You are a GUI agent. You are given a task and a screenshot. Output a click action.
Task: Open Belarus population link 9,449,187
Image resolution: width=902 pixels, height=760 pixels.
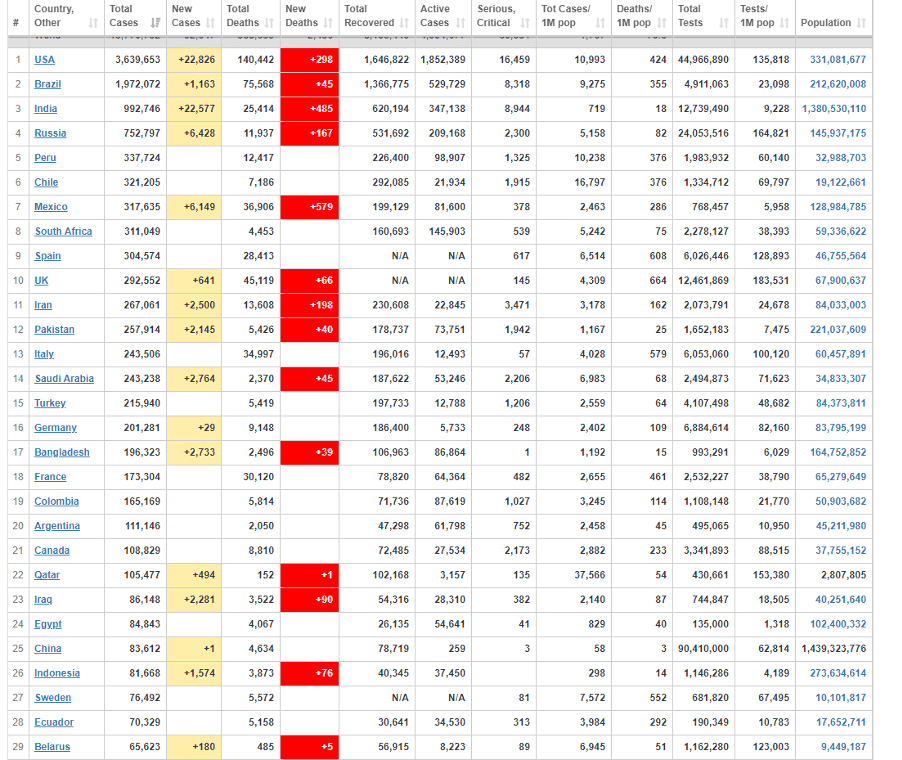(843, 747)
